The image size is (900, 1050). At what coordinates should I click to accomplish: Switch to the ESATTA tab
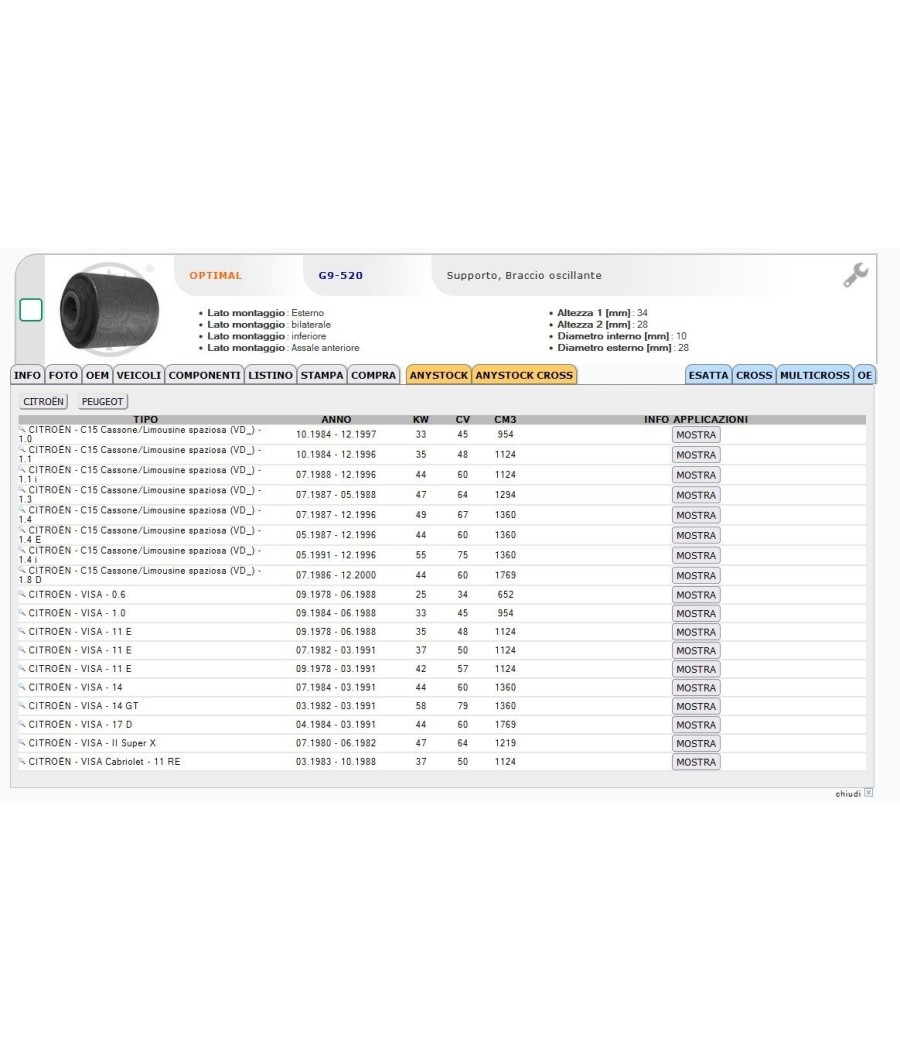(708, 375)
